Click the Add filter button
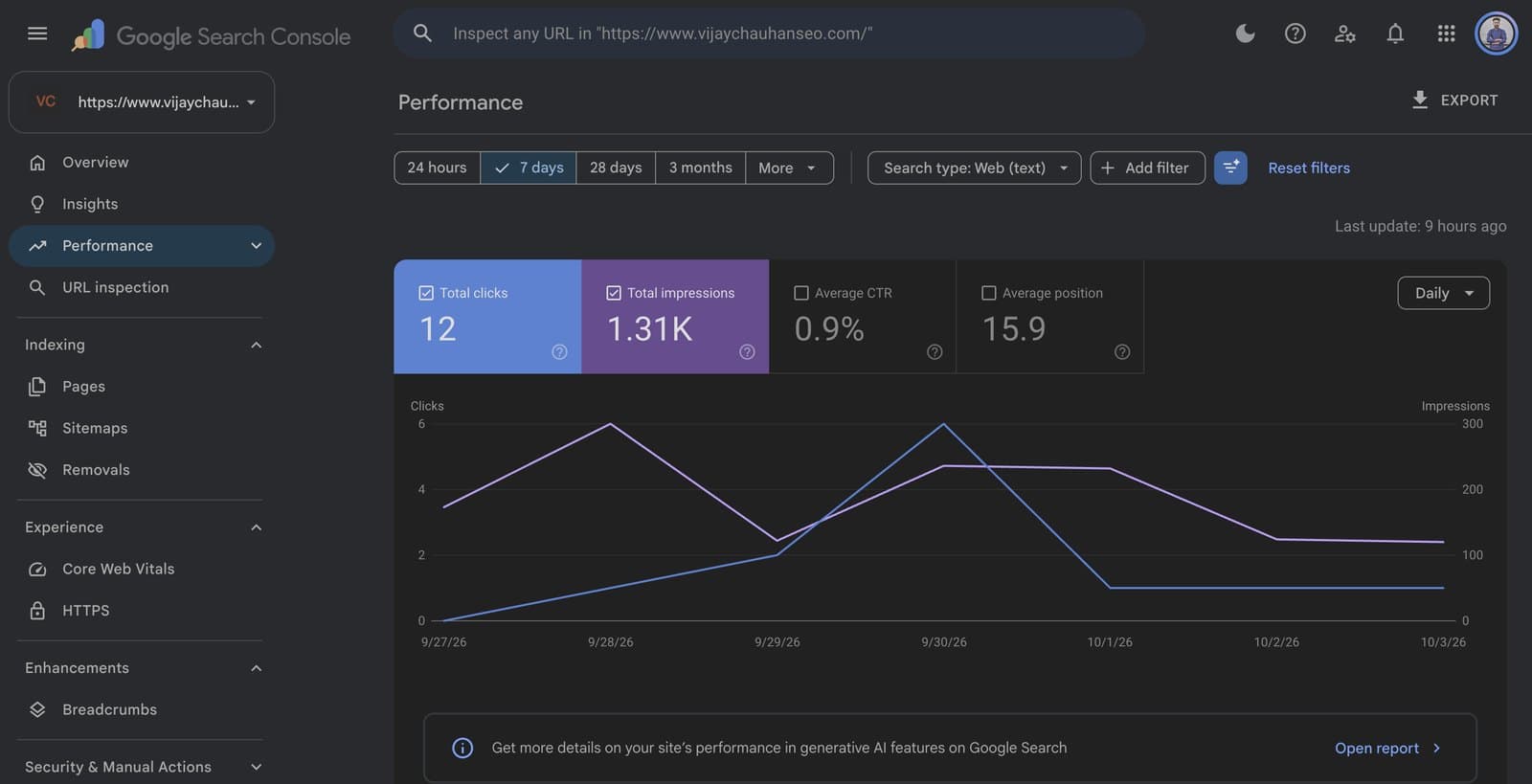The width and height of the screenshot is (1532, 784). tap(1147, 168)
